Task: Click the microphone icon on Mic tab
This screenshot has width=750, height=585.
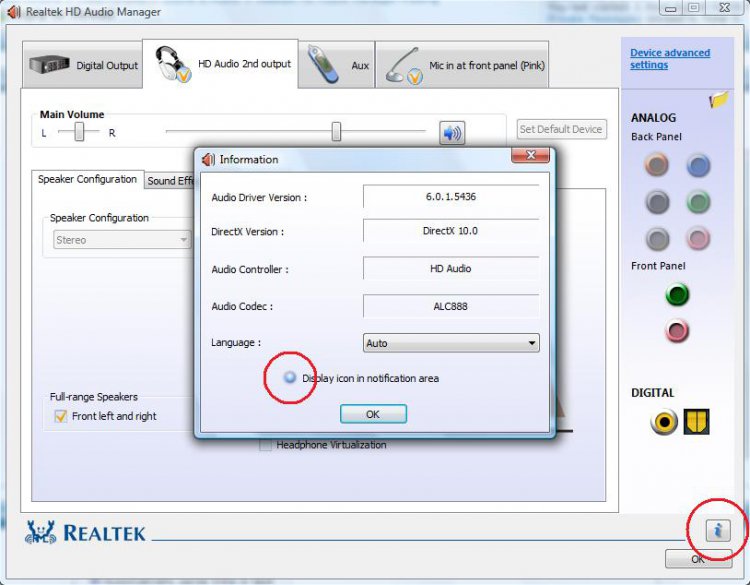Action: [404, 66]
